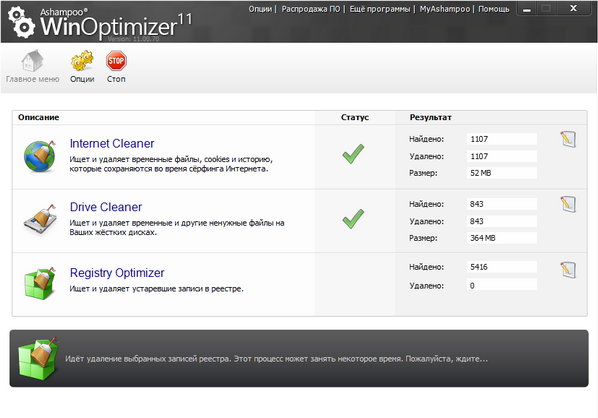Click the red Стоп sign icon
Viewport: 598px width, 418px height.
coord(116,61)
